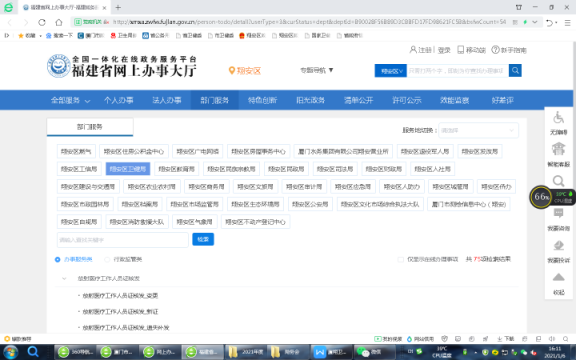The height and width of the screenshot is (360, 576).
Task: Open 我要咨询 chat bubble icon
Action: coord(558,213)
